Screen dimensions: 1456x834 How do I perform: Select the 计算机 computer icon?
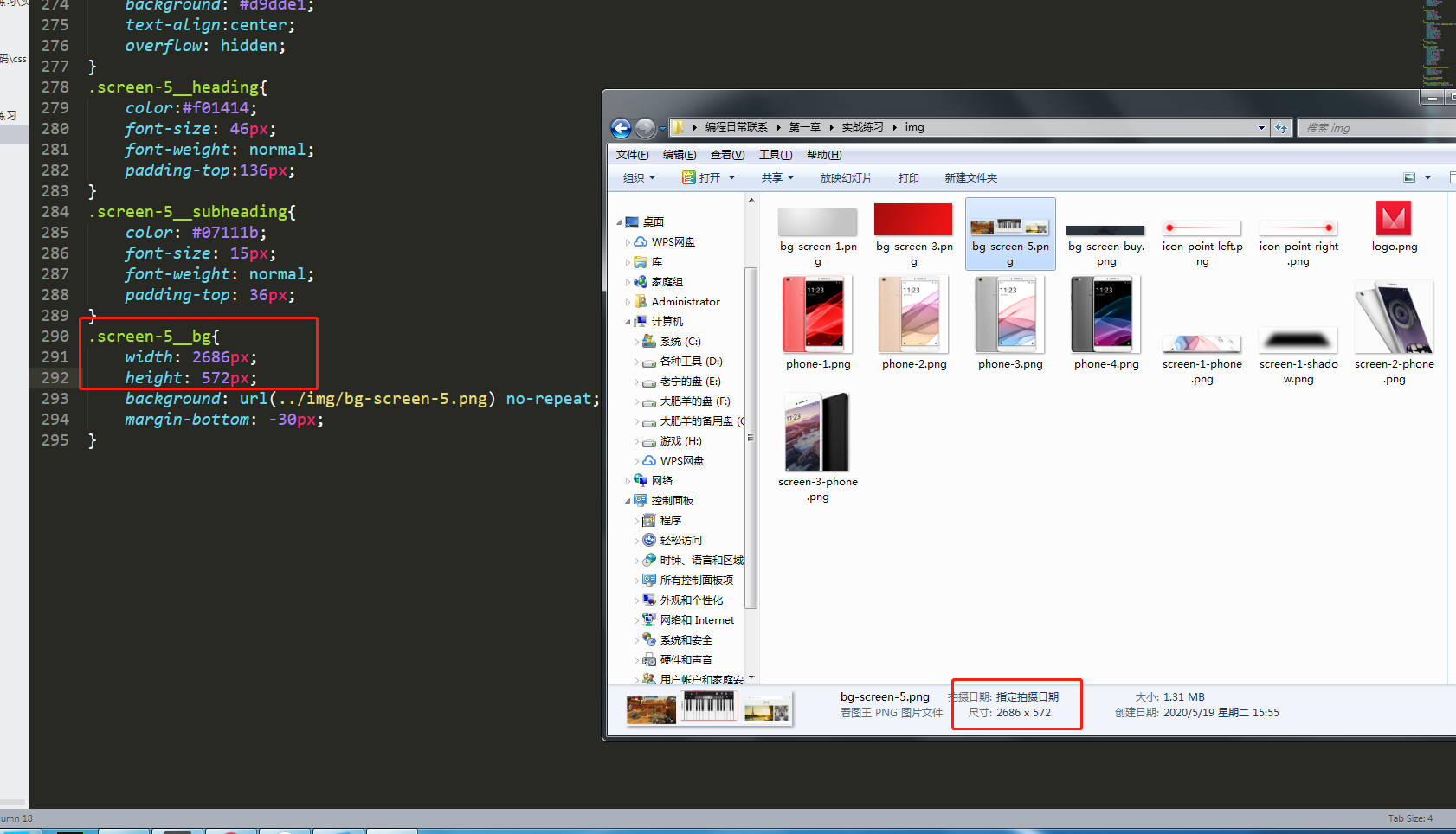tap(641, 322)
